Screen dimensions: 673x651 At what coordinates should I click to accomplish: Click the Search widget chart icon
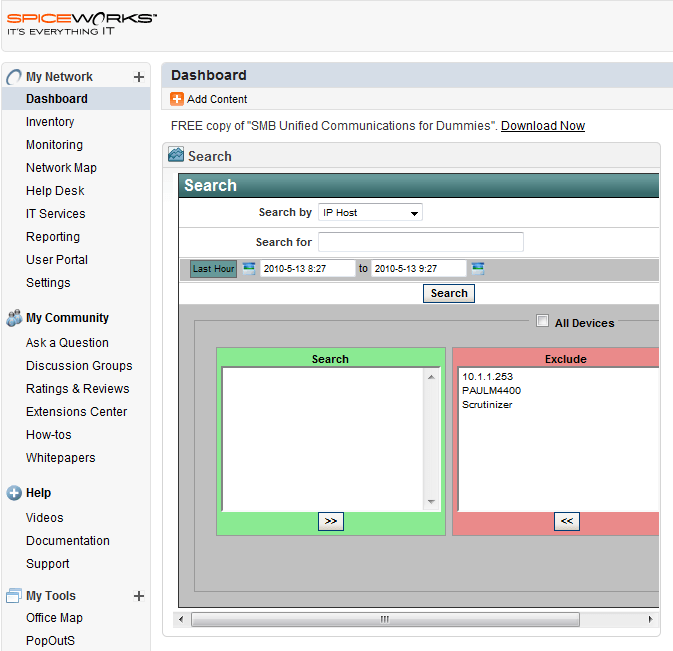pyautogui.click(x=176, y=154)
